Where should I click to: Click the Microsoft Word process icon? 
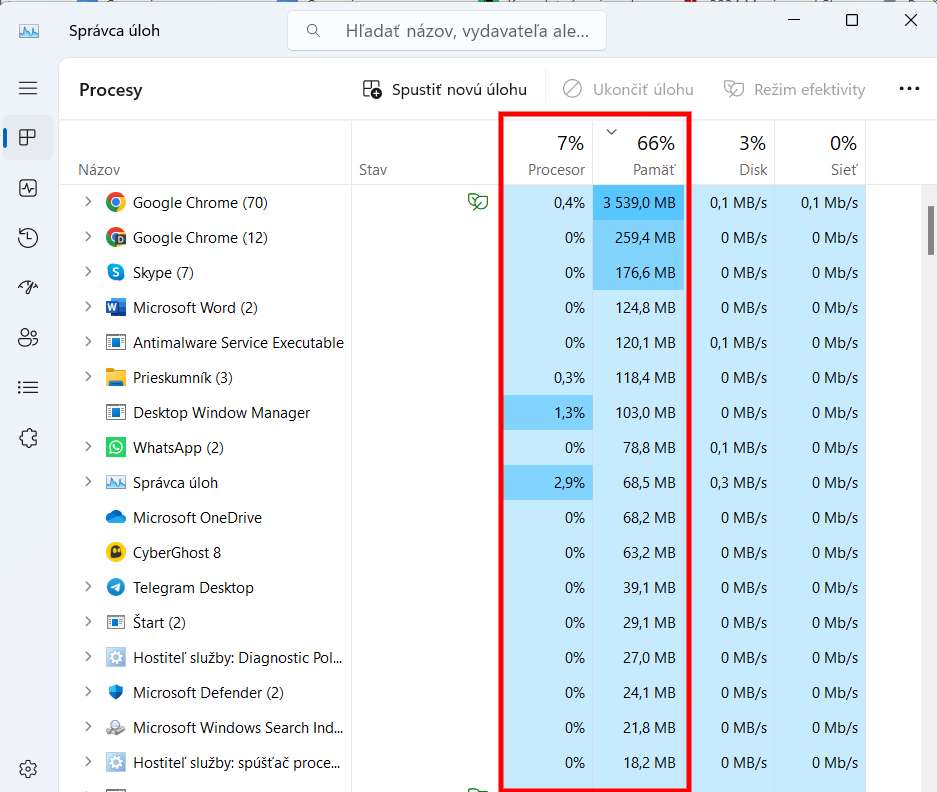pyautogui.click(x=115, y=307)
